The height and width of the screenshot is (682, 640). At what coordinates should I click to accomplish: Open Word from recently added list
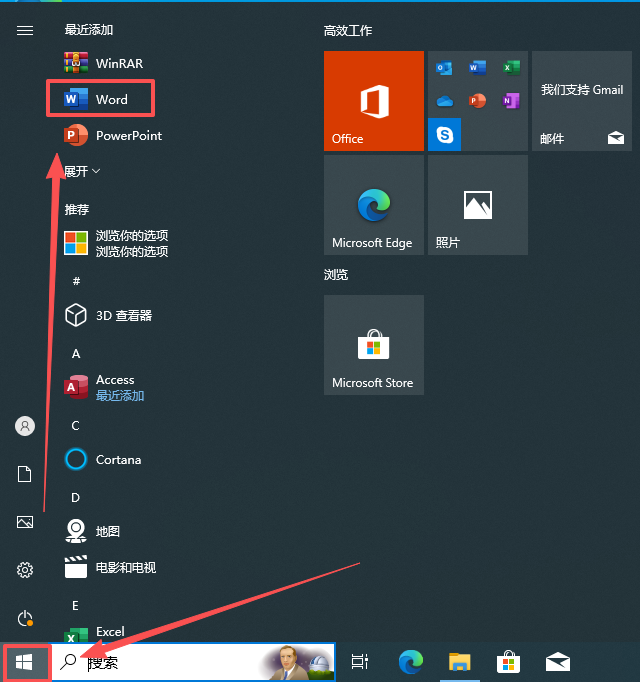(x=101, y=99)
